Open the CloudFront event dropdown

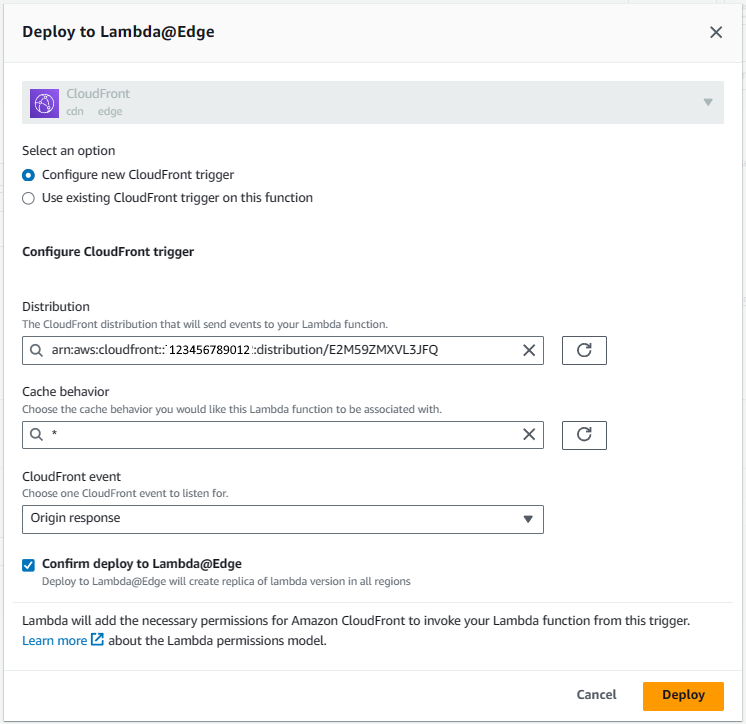click(x=283, y=519)
